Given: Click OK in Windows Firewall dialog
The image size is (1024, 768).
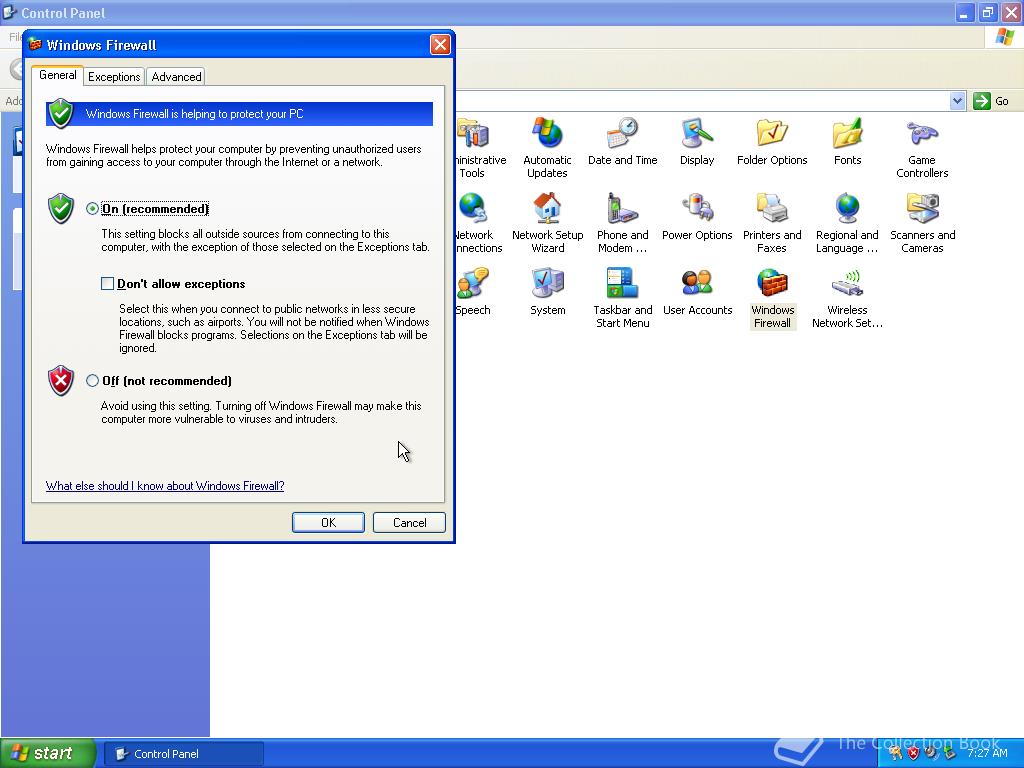Looking at the screenshot, I should [328, 522].
